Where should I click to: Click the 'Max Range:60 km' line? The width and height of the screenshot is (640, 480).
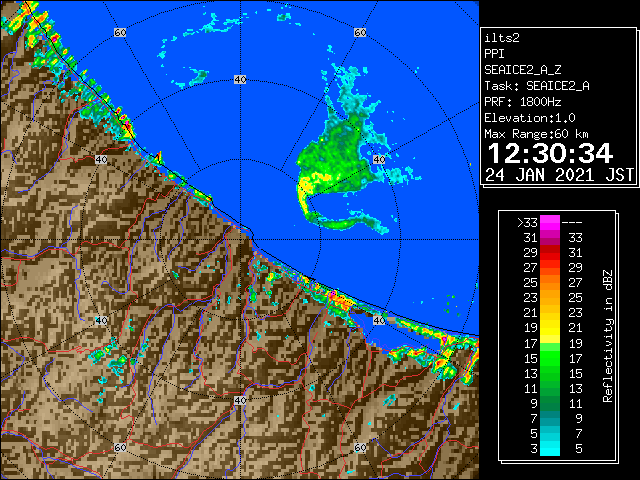pos(536,134)
